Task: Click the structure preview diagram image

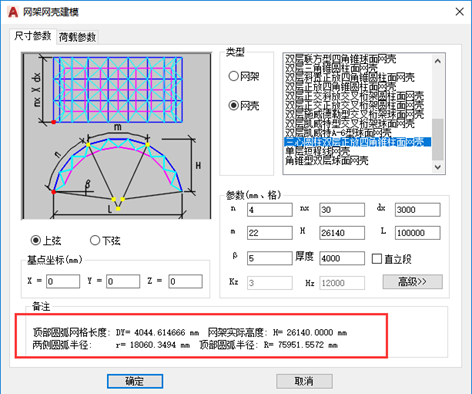Action: [116, 136]
